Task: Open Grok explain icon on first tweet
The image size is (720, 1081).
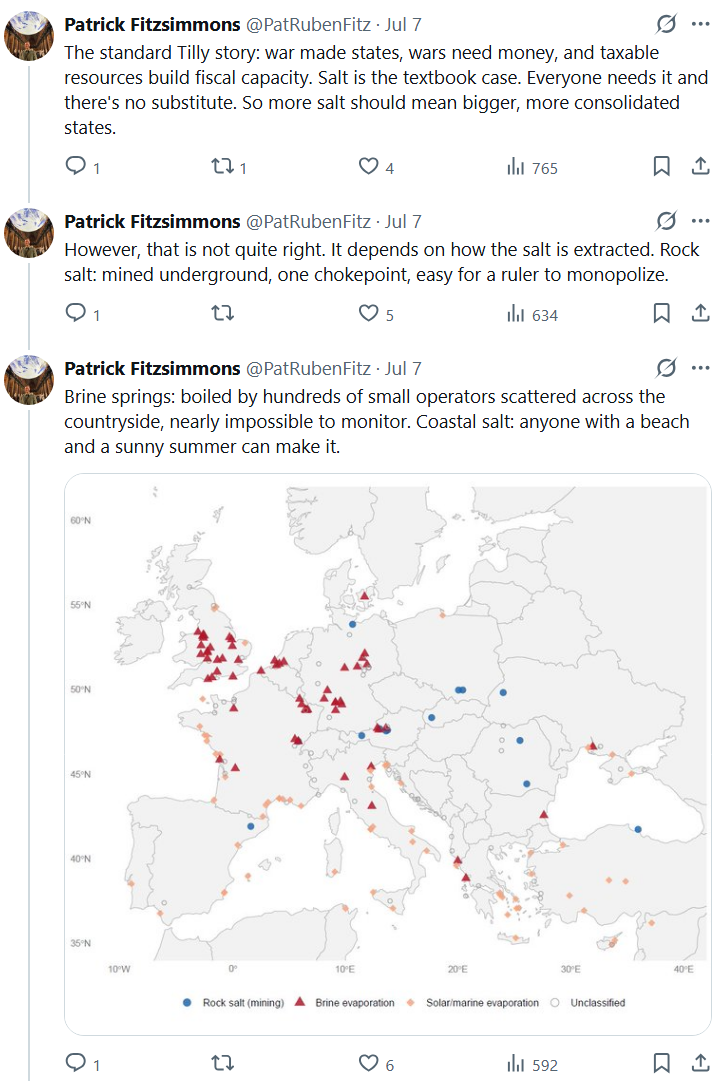Action: pos(666,24)
